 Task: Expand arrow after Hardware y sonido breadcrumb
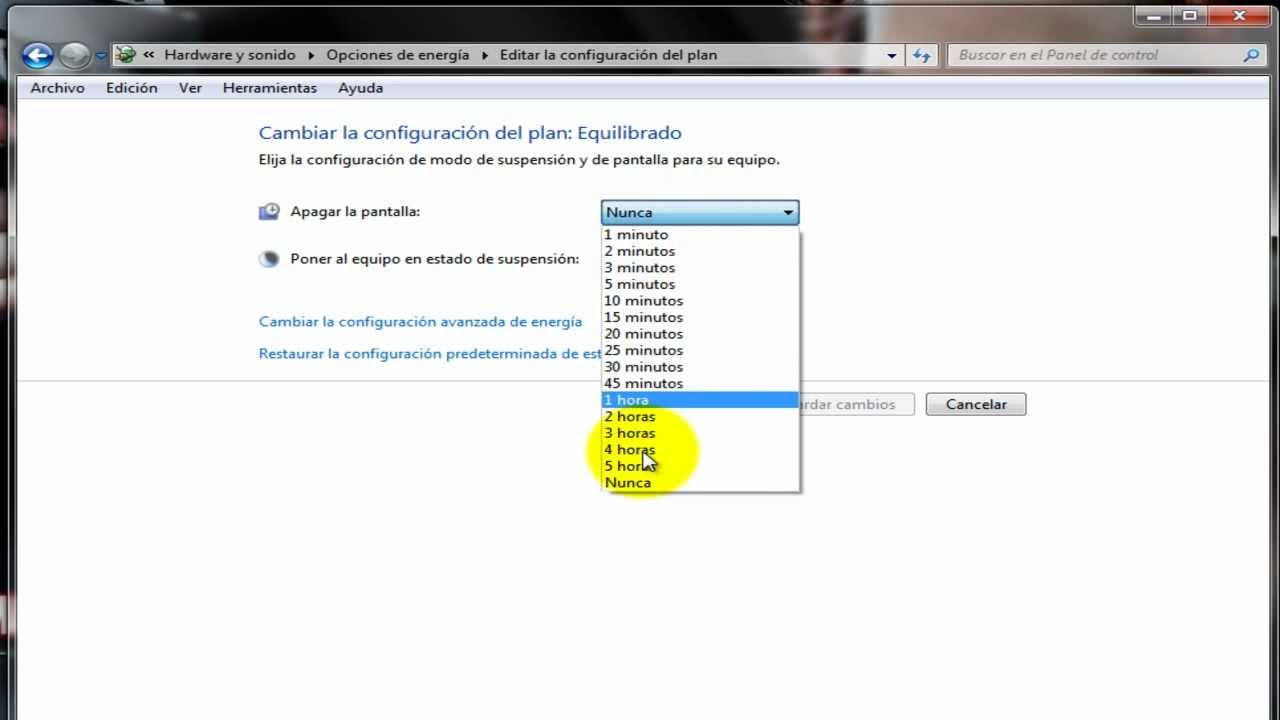(x=311, y=55)
